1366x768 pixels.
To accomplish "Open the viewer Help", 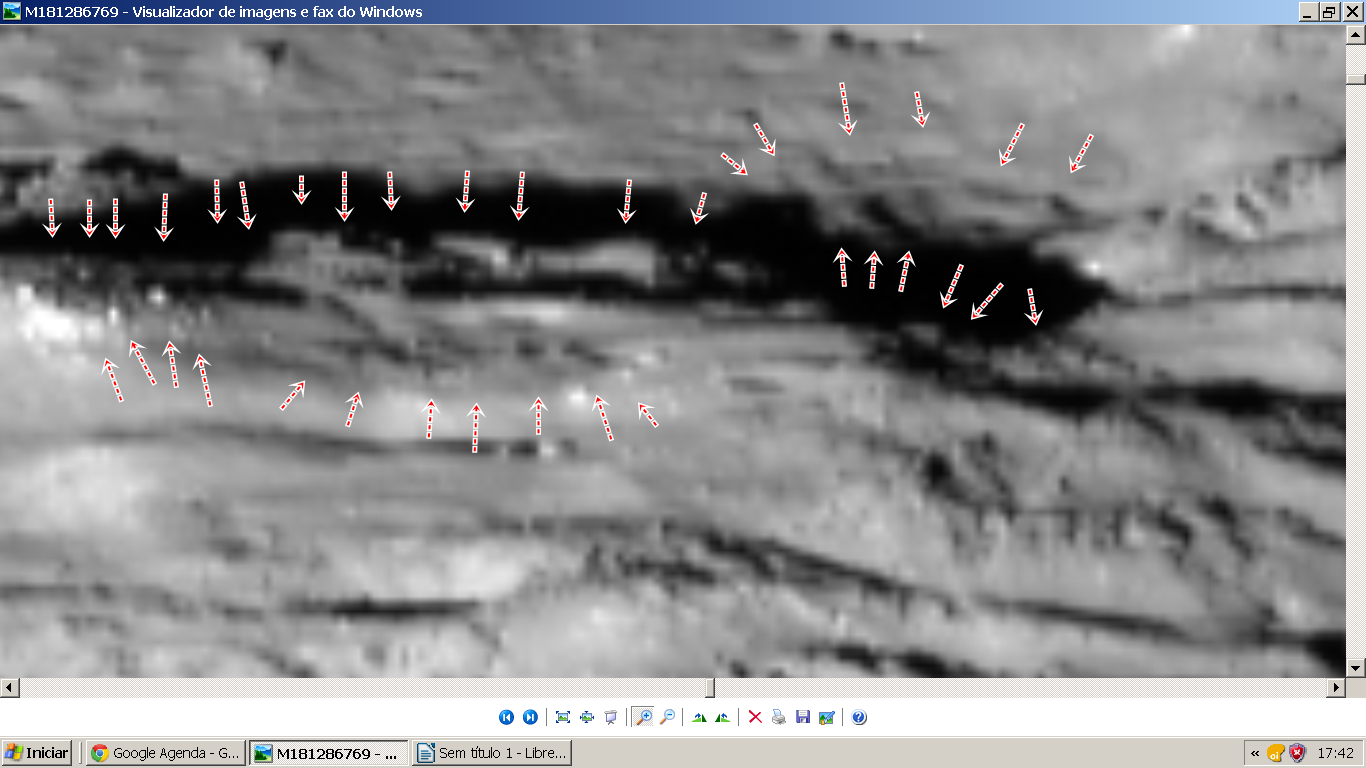I will point(859,717).
